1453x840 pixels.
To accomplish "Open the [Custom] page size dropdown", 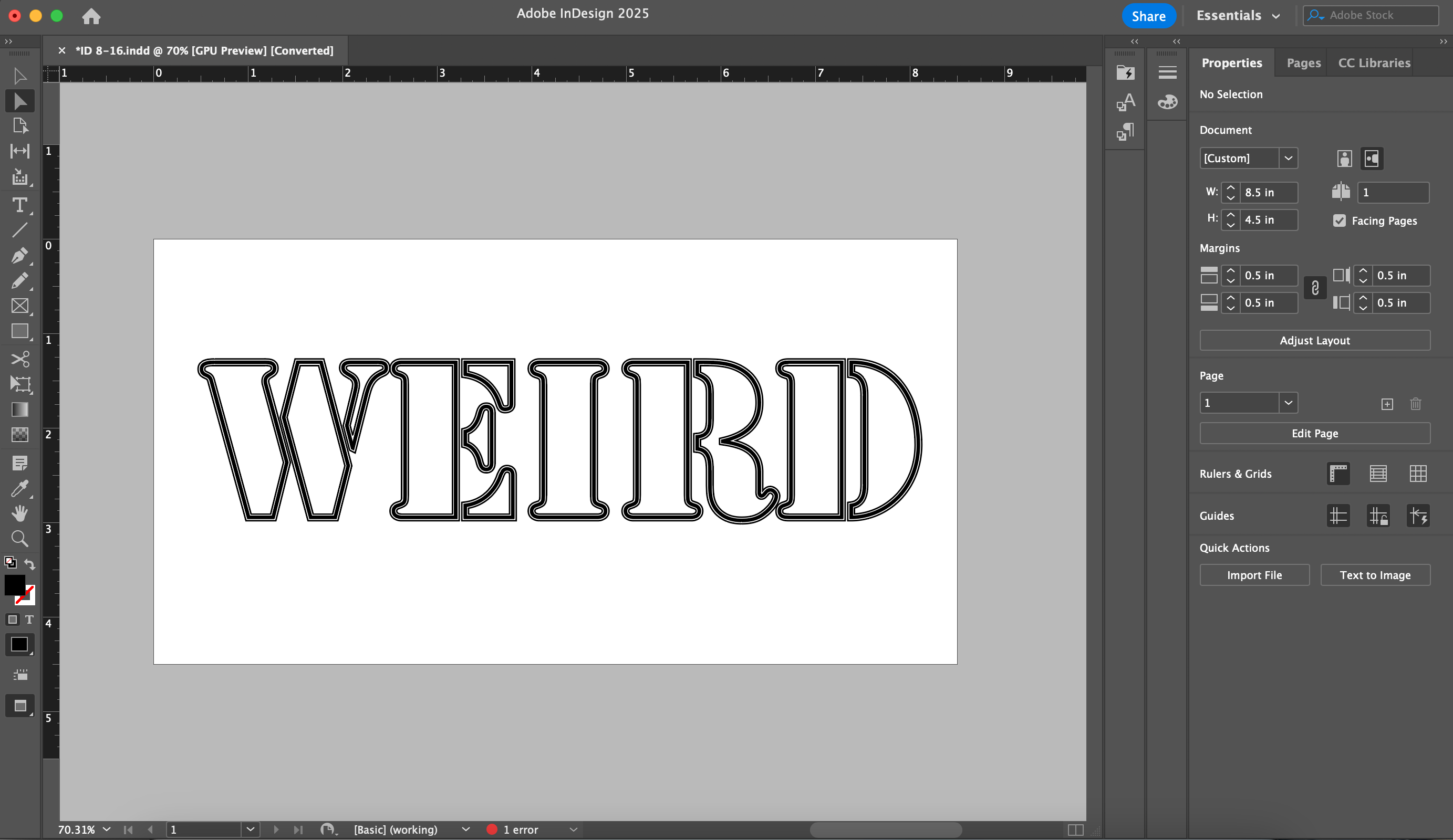I will pyautogui.click(x=1288, y=159).
